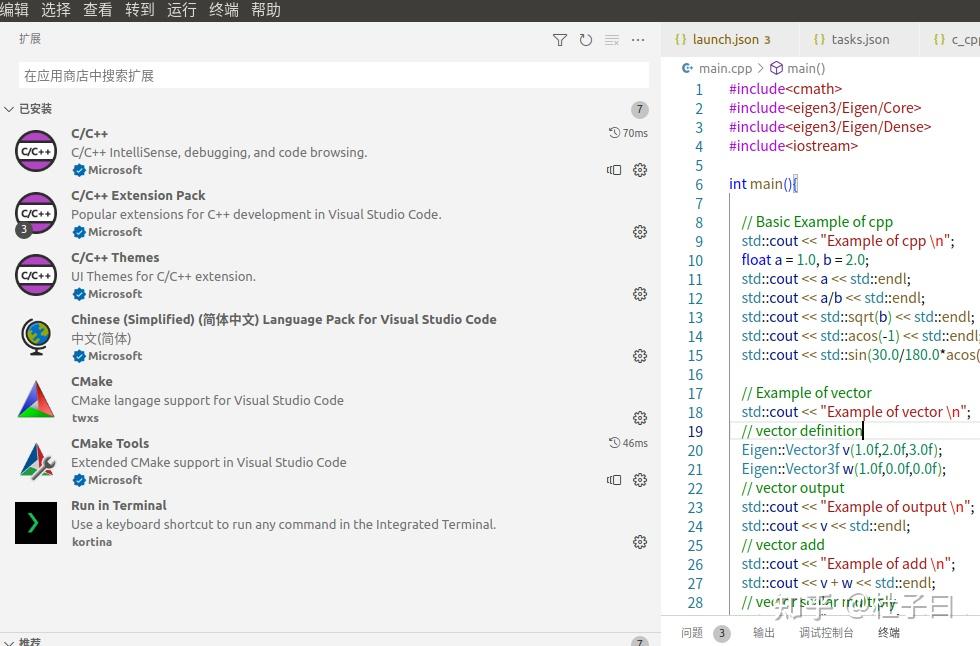The image size is (980, 646).
Task: Open manage gear for C/C++ Extension Pack
Action: [640, 232]
